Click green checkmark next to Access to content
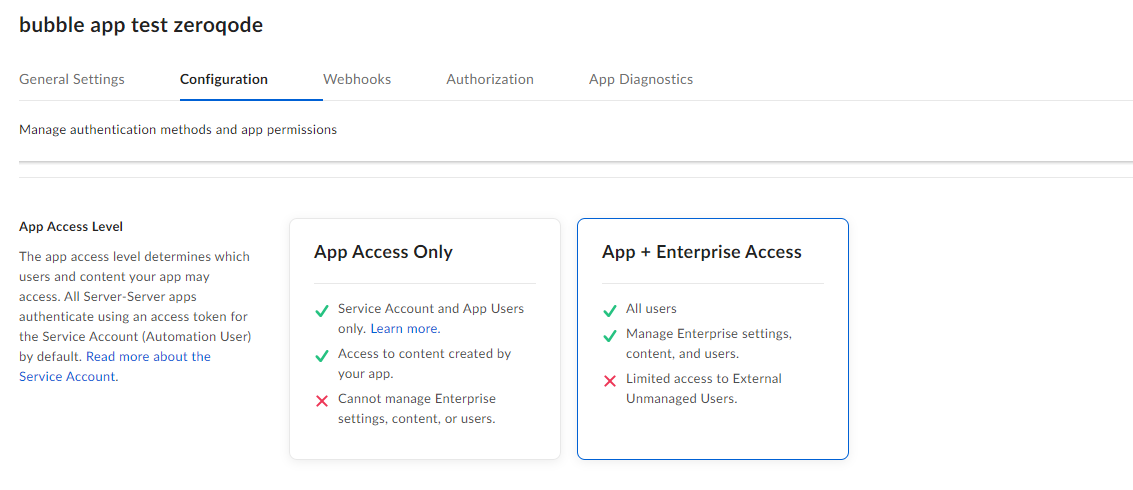1133x490 pixels. (322, 356)
